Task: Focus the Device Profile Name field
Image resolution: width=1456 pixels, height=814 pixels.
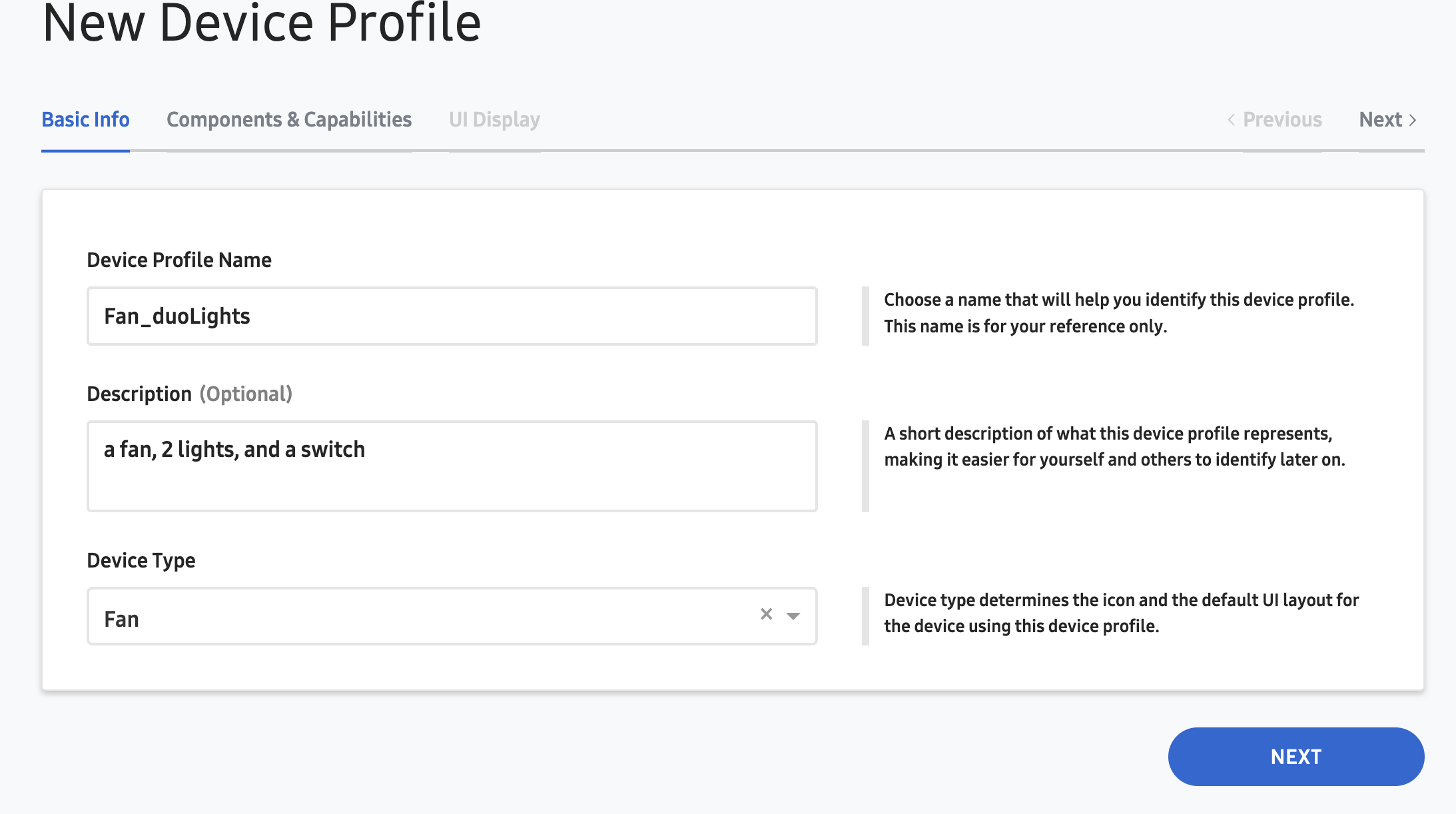Action: point(452,316)
